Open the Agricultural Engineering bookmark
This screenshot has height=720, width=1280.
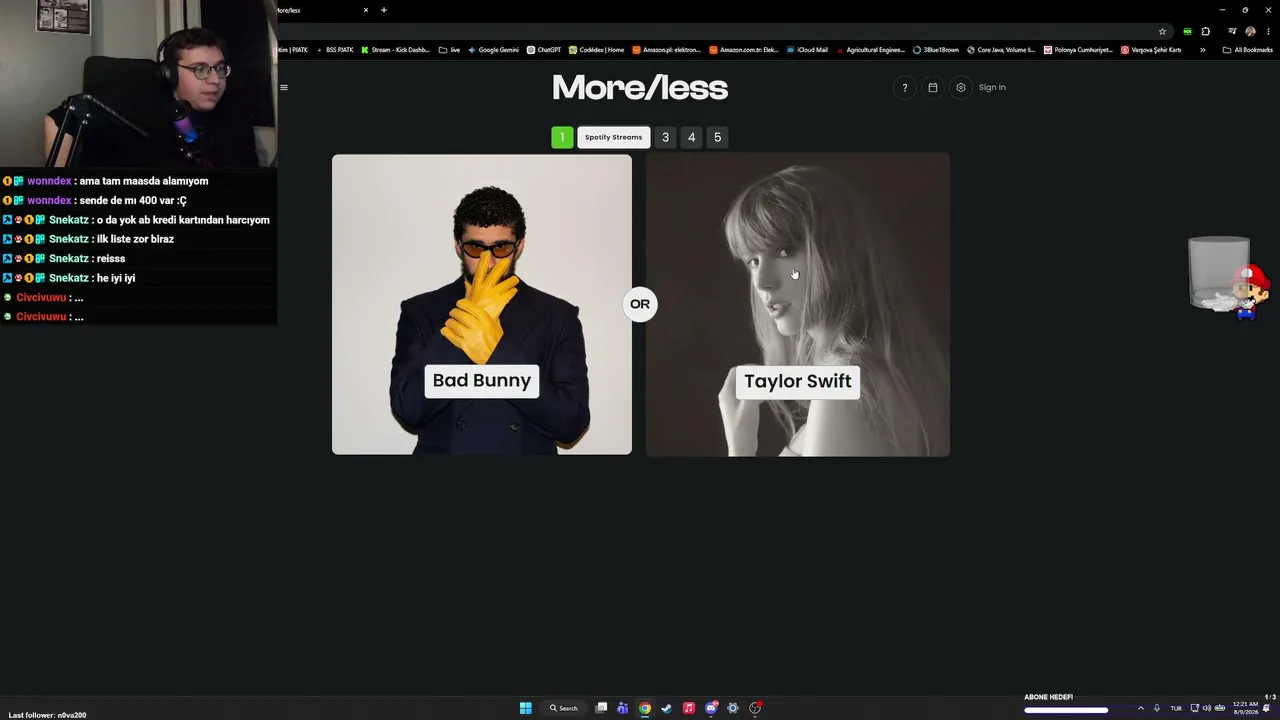pyautogui.click(x=870, y=50)
